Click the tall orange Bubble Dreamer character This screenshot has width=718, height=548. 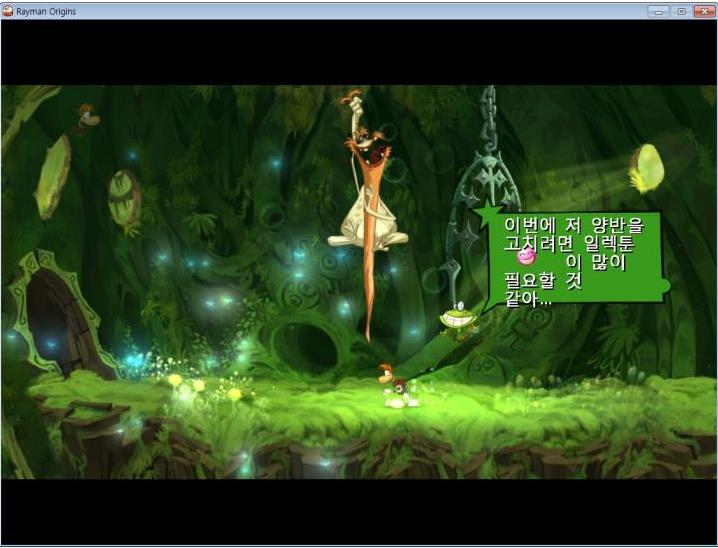(368, 215)
